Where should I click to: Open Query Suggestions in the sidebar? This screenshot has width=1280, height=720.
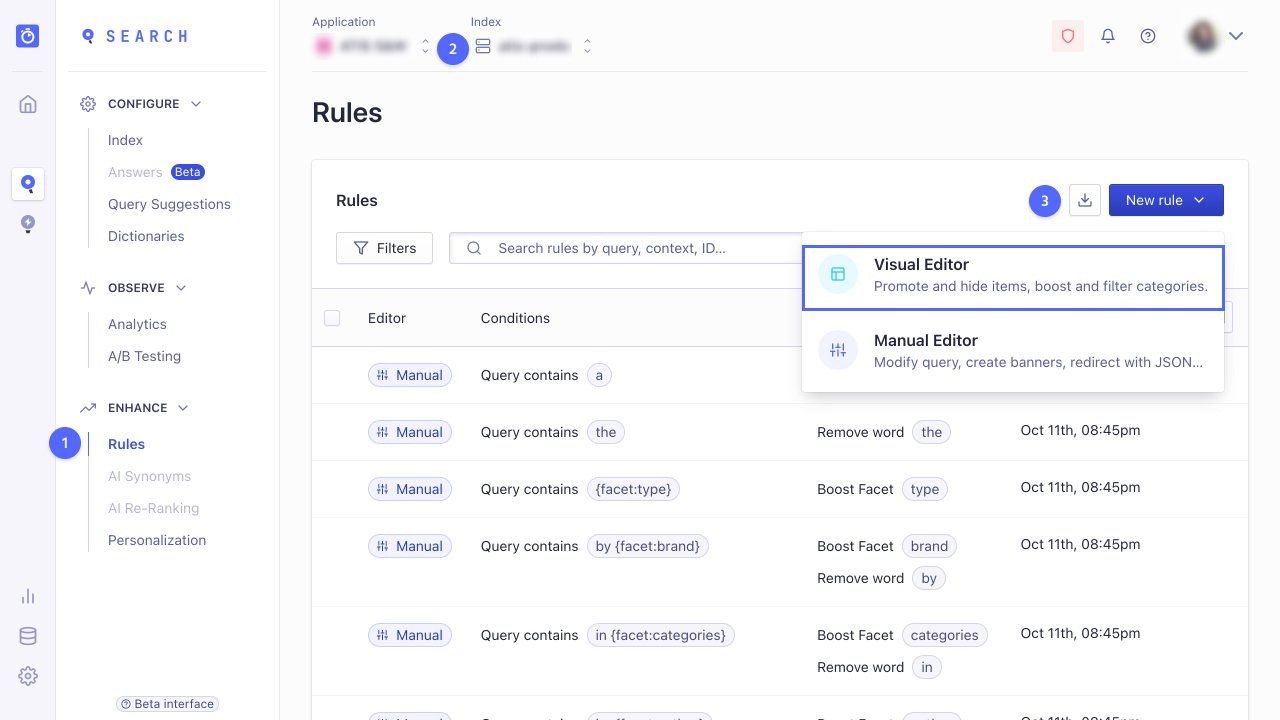point(169,204)
